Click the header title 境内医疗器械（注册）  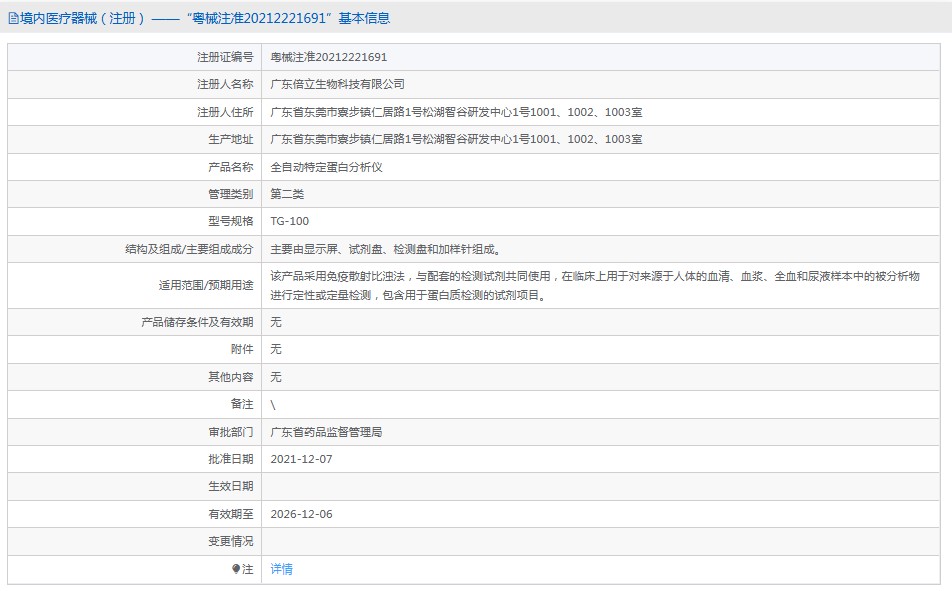[83, 19]
